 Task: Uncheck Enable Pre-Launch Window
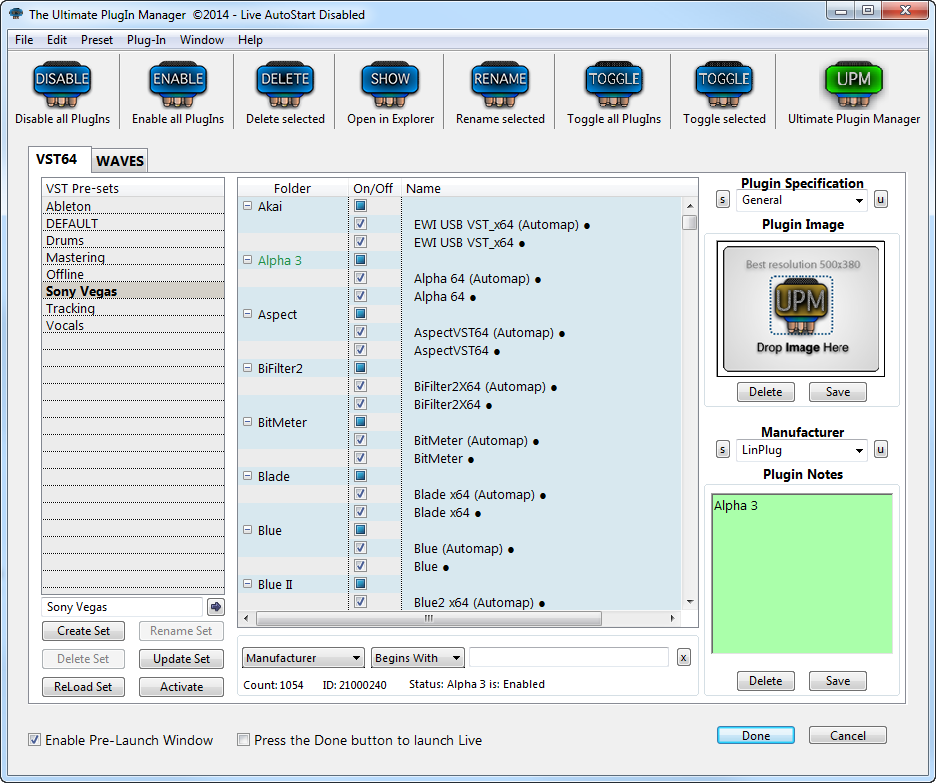(x=35, y=739)
